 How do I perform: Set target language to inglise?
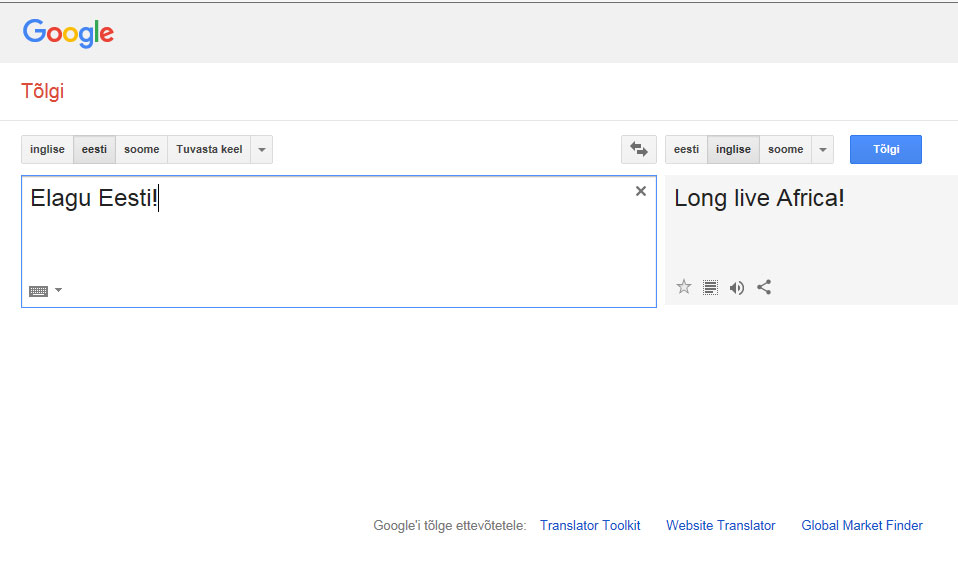pyautogui.click(x=733, y=149)
